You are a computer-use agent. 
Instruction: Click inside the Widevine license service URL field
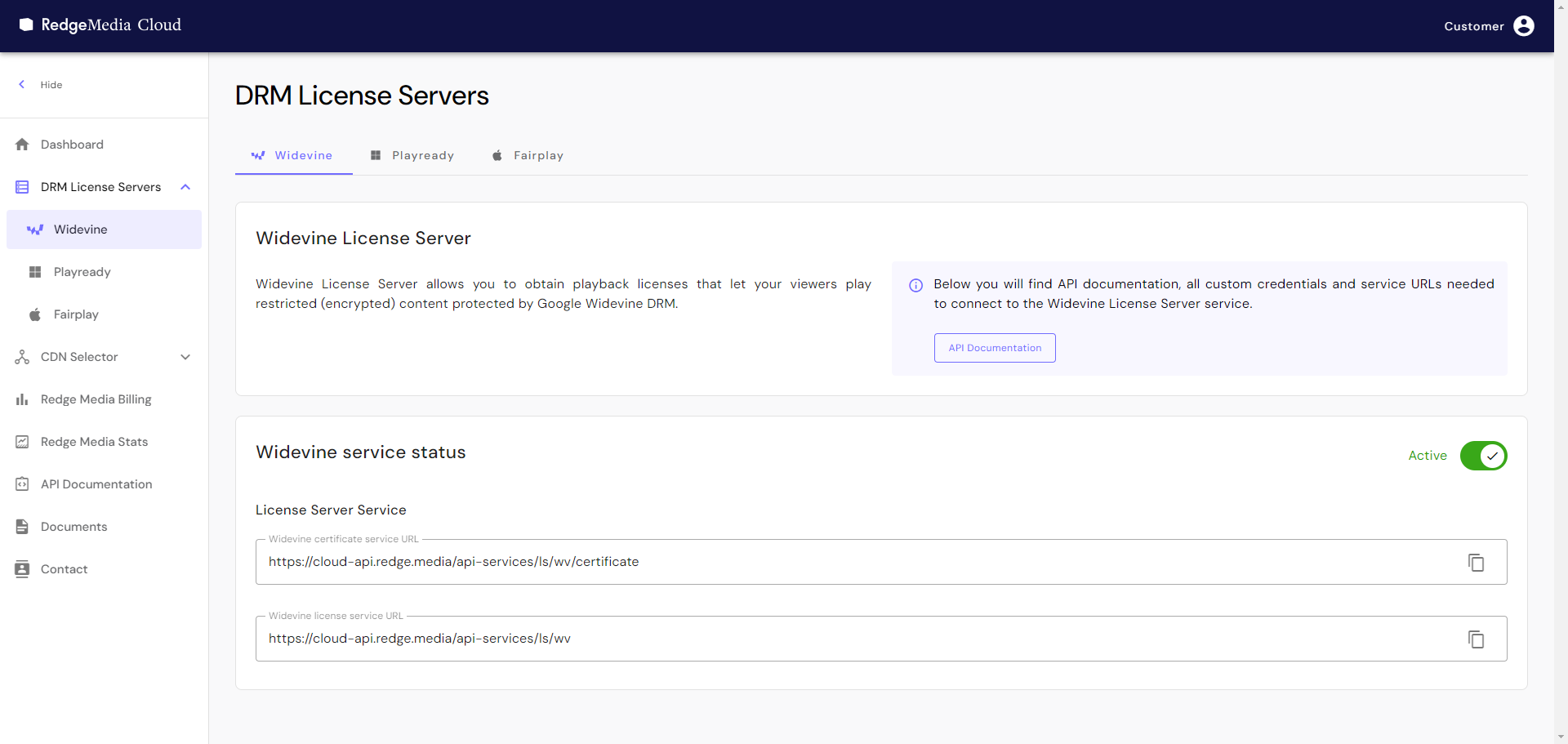pyautogui.click(x=572, y=639)
